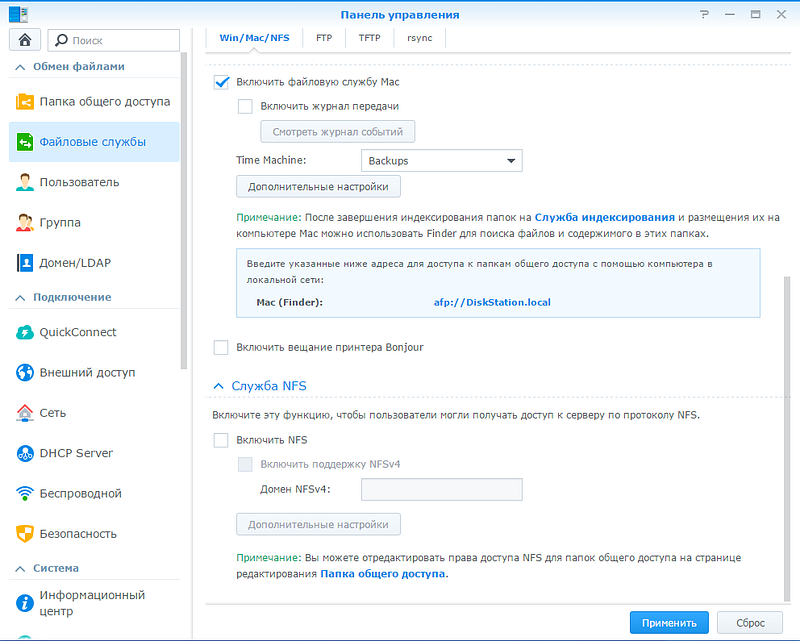The width and height of the screenshot is (800, 641).
Task: Disable the Mac file service checkbox
Action: coord(221,82)
